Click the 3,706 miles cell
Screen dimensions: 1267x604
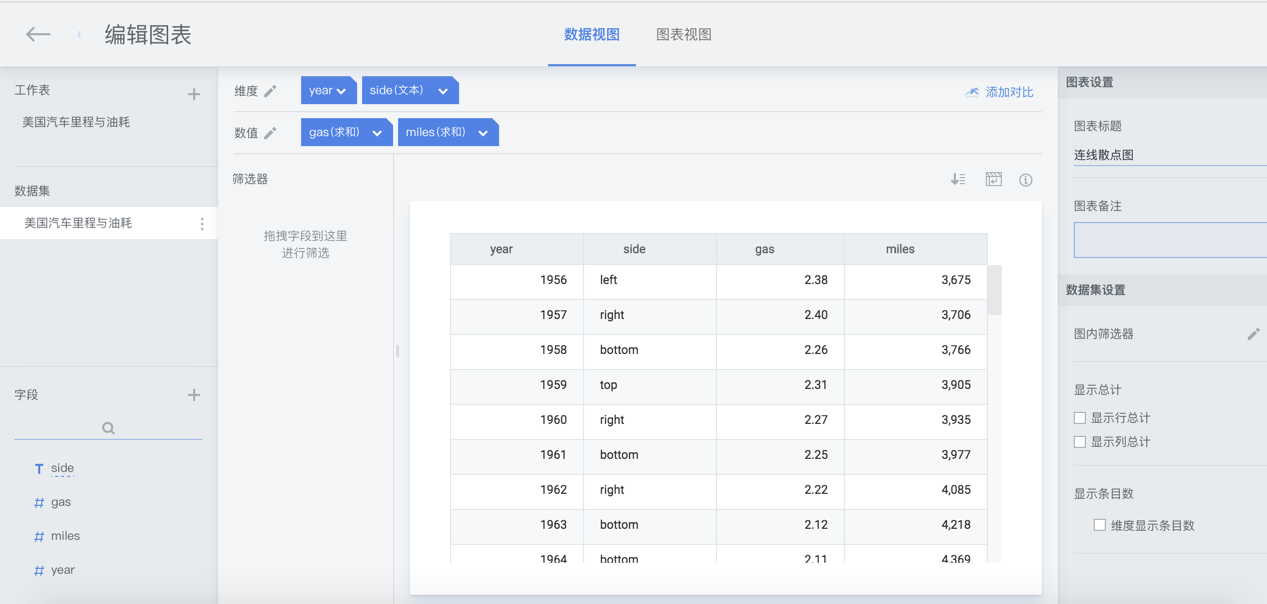click(916, 315)
